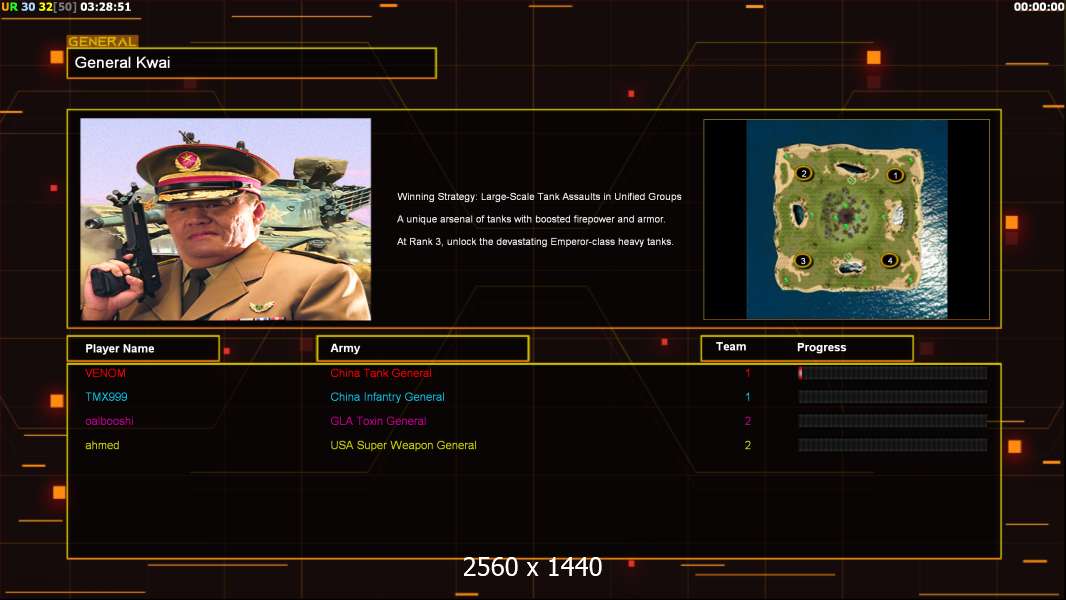Click start position 3 on the map
The image size is (1066, 600).
coord(803,260)
